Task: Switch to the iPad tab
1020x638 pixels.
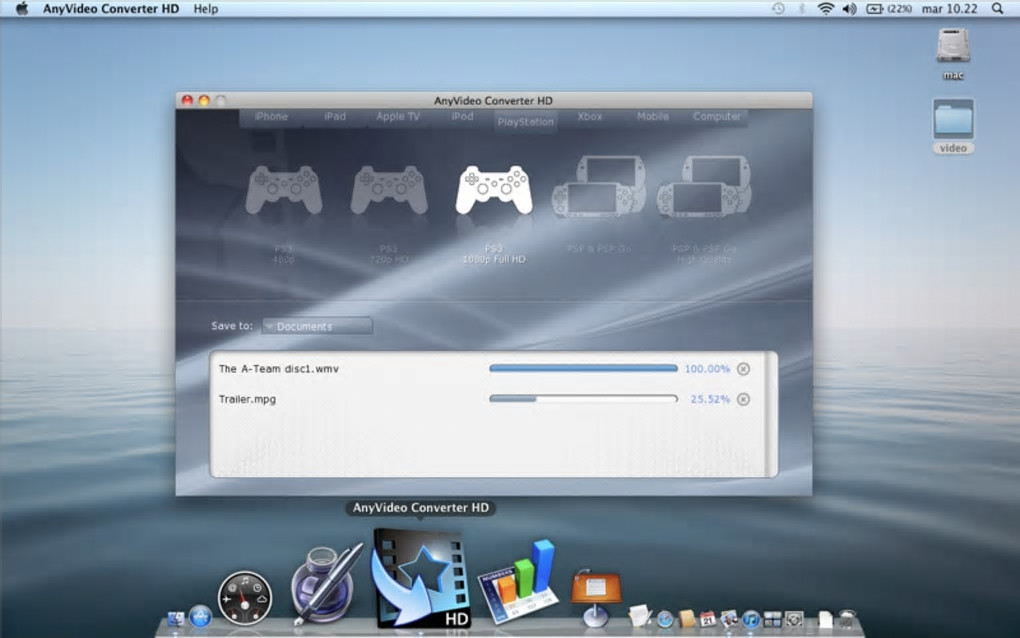Action: click(x=335, y=116)
